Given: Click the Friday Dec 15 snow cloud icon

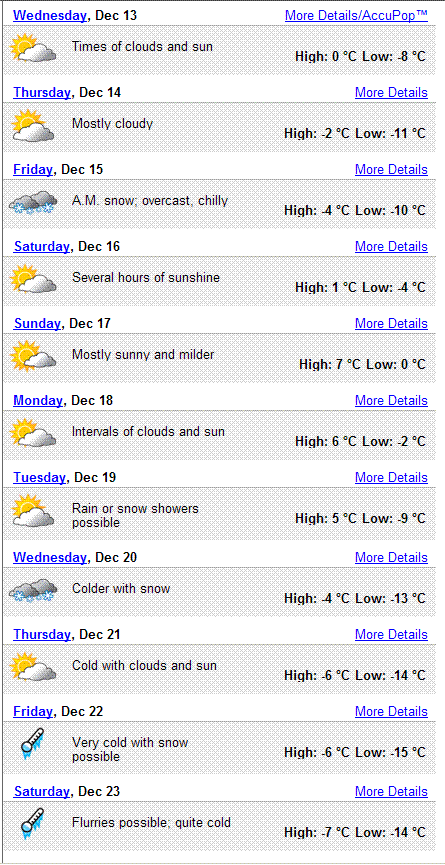Looking at the screenshot, I should [33, 202].
